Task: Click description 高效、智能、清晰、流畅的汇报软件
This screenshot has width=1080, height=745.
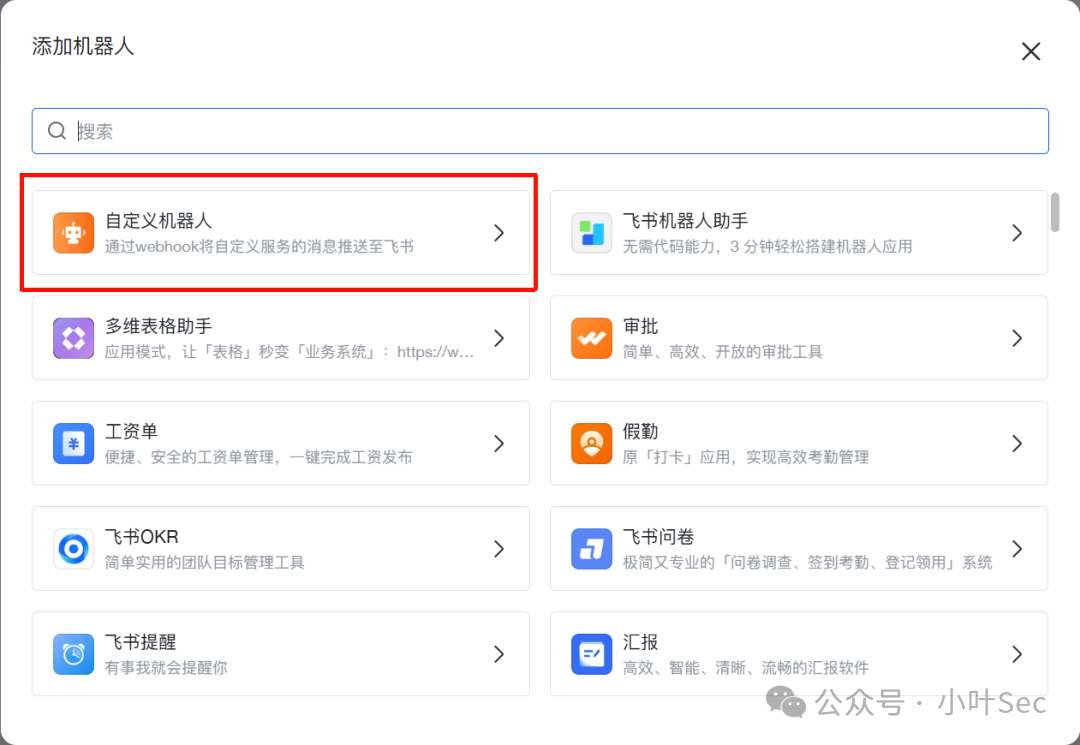Action: [746, 668]
